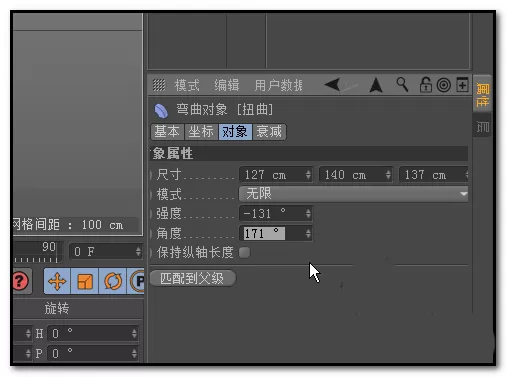Click the 140 cm size field

tap(356, 175)
